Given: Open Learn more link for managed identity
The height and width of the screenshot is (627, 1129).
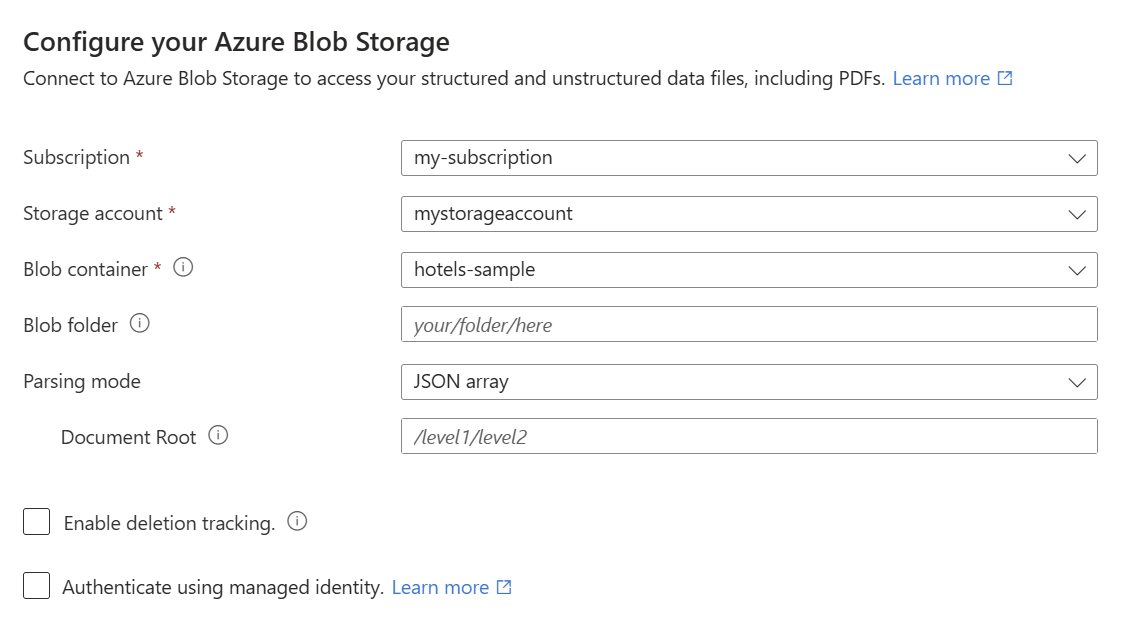Looking at the screenshot, I should (x=440, y=587).
